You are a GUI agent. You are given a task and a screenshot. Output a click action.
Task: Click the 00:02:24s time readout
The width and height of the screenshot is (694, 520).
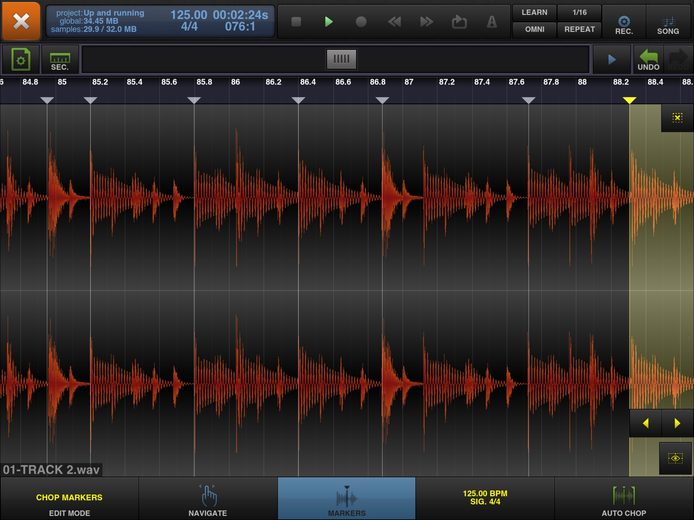coord(240,15)
